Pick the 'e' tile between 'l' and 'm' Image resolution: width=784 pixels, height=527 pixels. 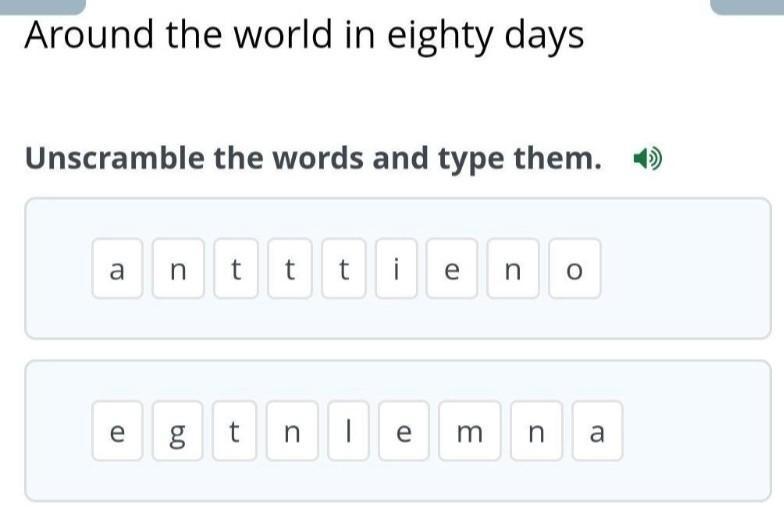coord(404,432)
